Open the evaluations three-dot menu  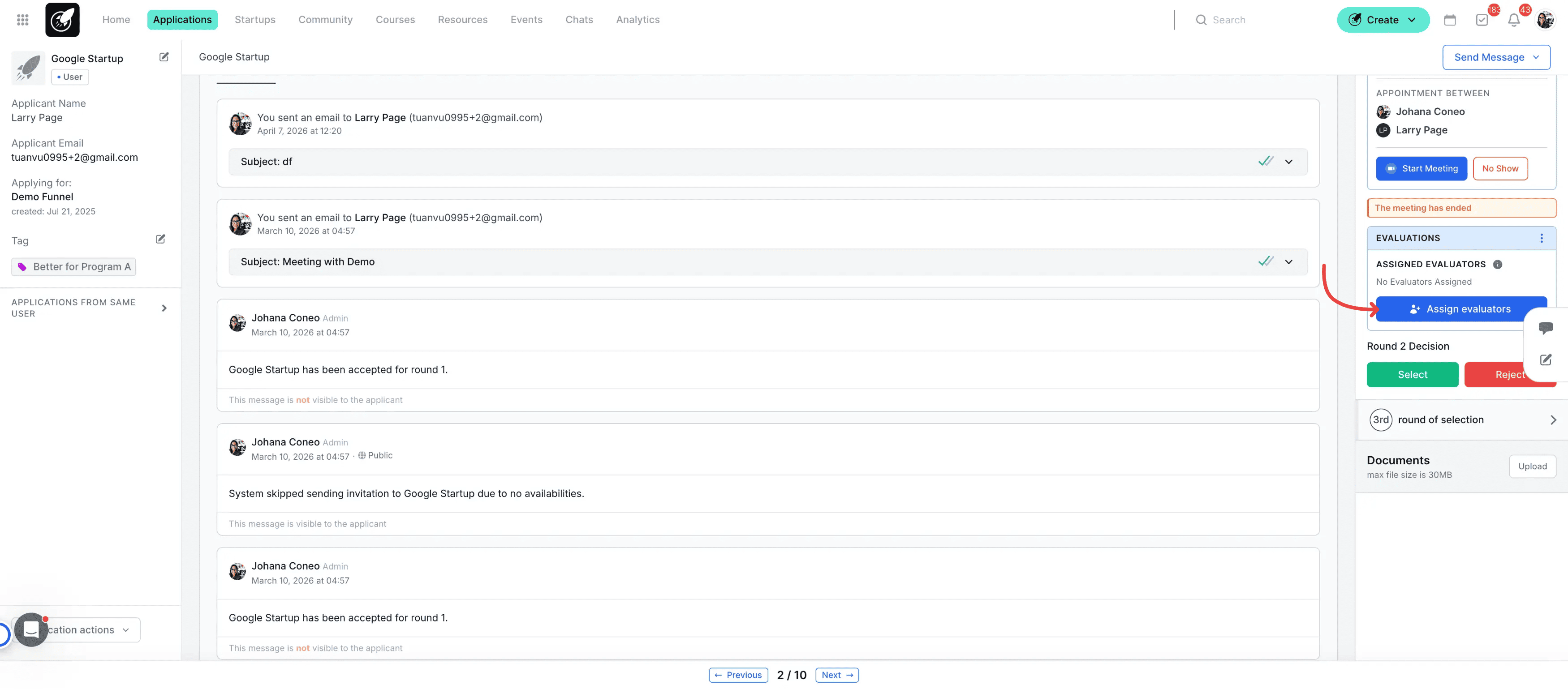[x=1541, y=238]
